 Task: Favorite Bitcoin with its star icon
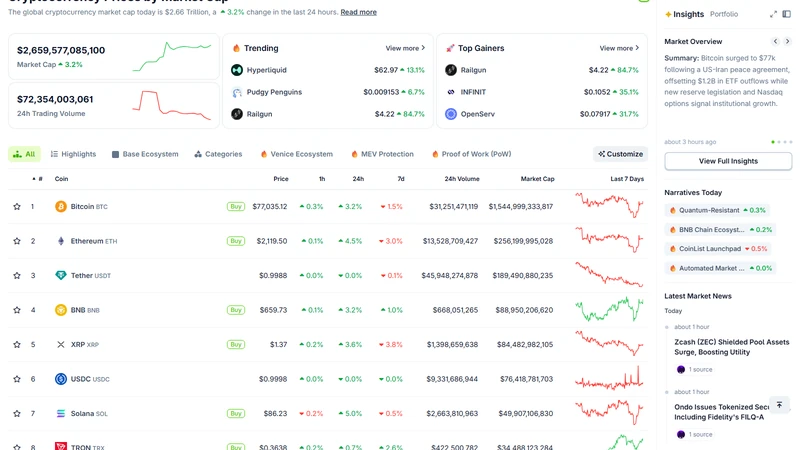tap(17, 207)
